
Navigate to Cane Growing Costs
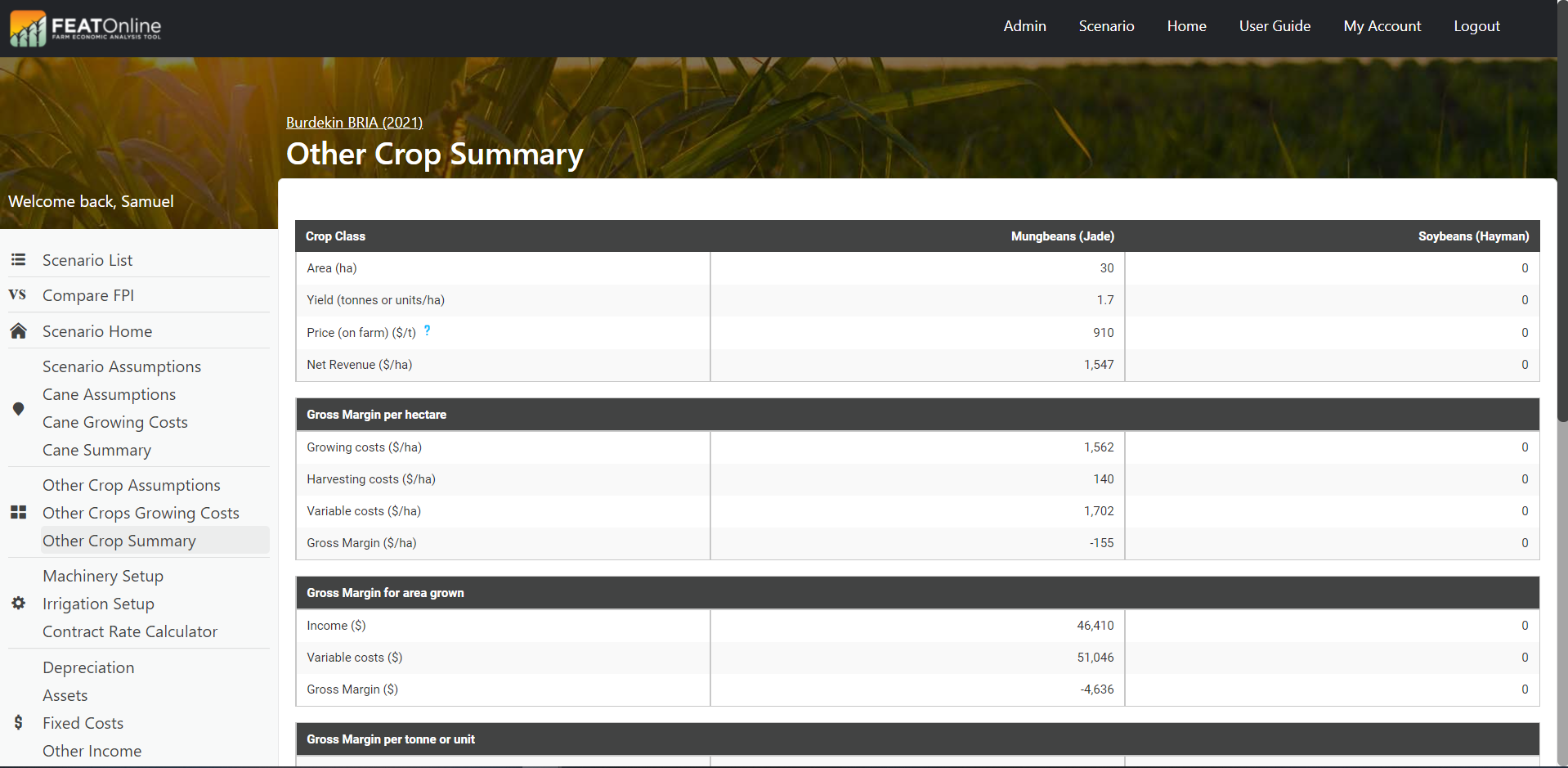(115, 422)
